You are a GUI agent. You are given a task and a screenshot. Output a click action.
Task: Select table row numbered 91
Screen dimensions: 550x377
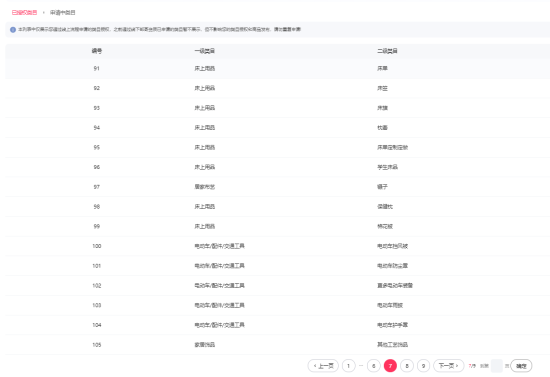point(277,68)
